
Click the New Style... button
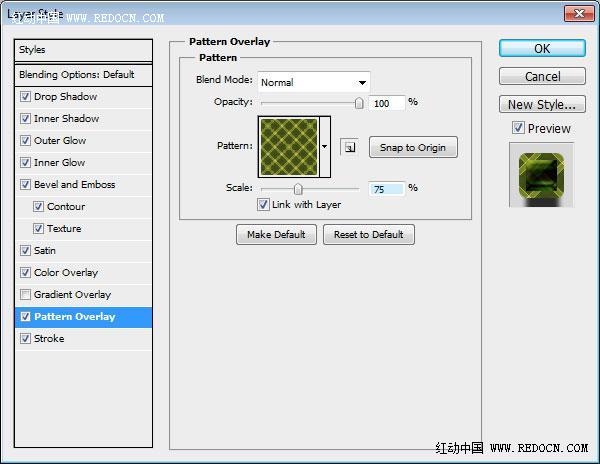tap(542, 104)
